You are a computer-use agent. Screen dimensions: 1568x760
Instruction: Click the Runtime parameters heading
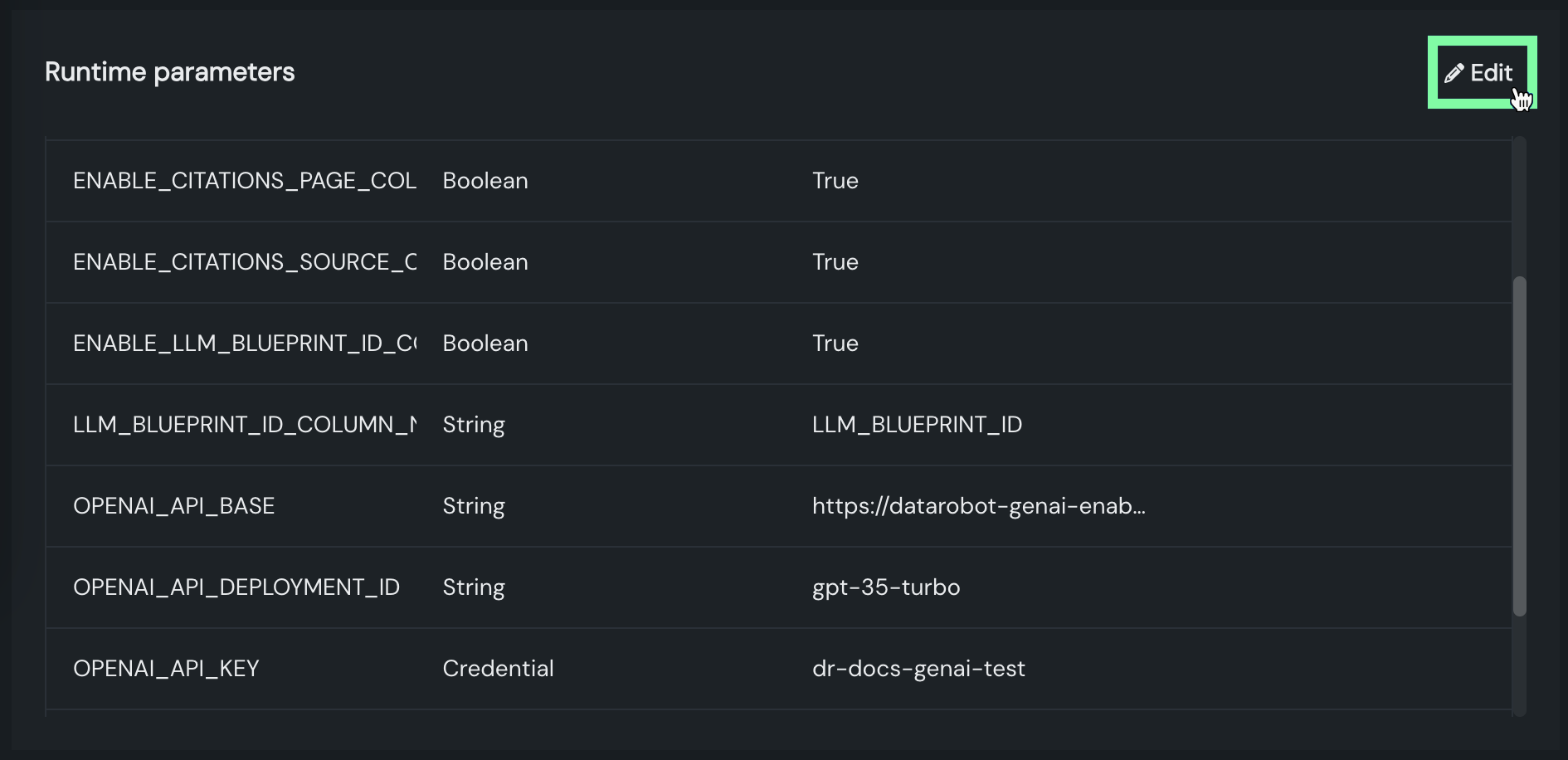coord(169,72)
